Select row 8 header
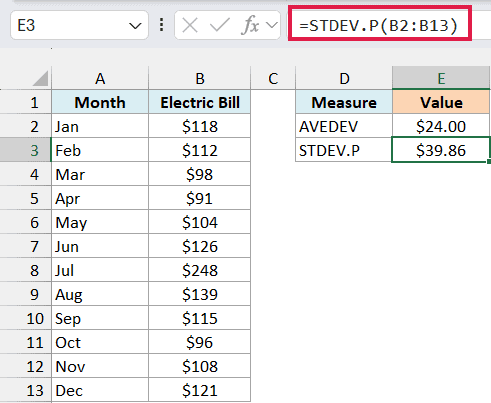The height and width of the screenshot is (403, 491). pyautogui.click(x=26, y=270)
